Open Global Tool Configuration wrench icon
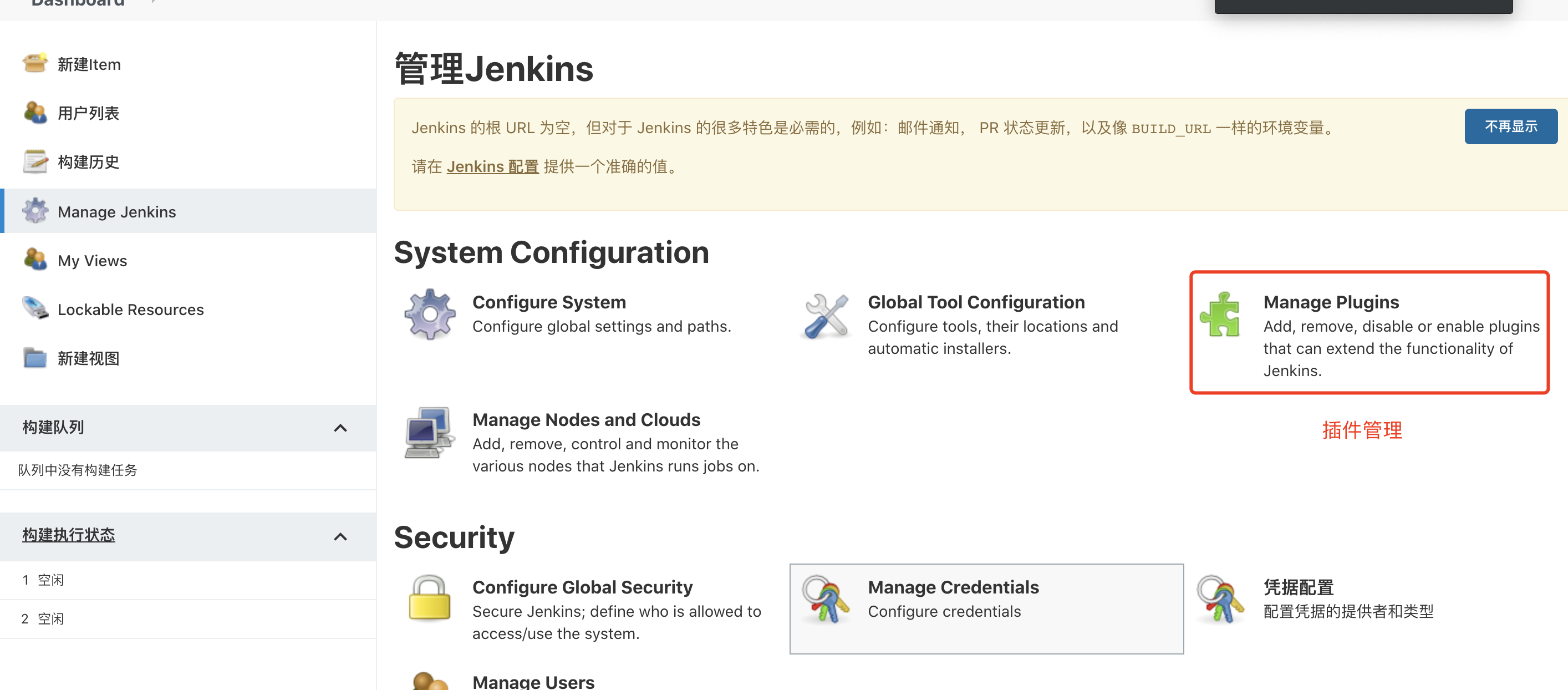The height and width of the screenshot is (690, 1568). (826, 316)
